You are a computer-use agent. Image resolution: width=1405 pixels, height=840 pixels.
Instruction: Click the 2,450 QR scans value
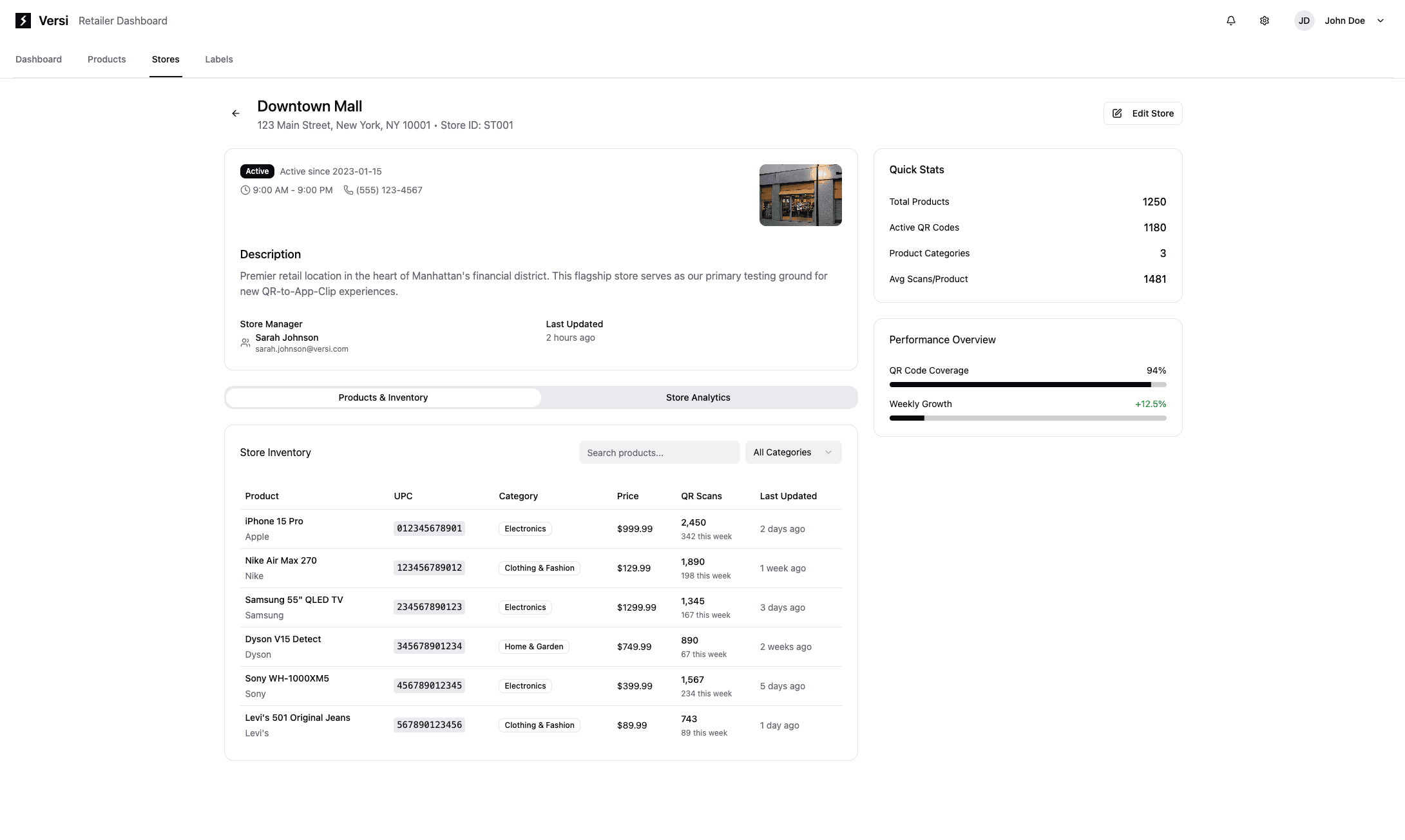pyautogui.click(x=693, y=522)
